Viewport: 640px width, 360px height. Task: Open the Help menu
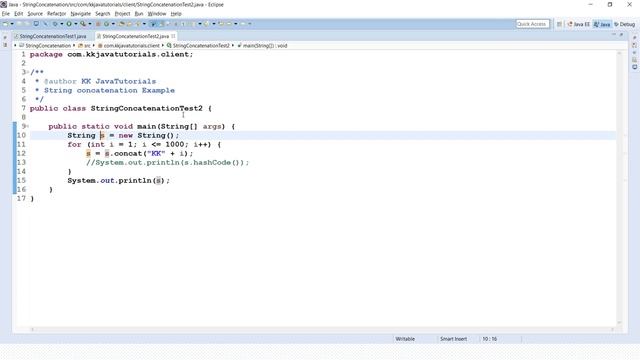click(176, 14)
